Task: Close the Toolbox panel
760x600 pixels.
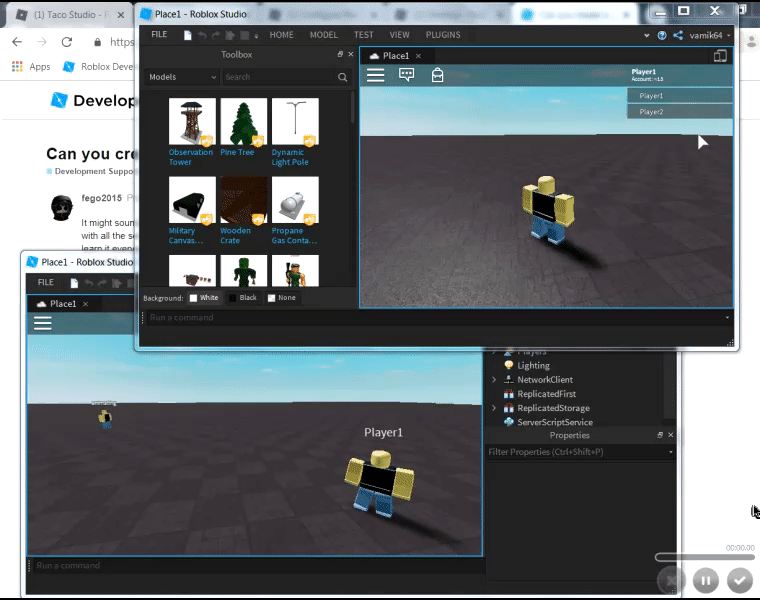Action: point(351,54)
